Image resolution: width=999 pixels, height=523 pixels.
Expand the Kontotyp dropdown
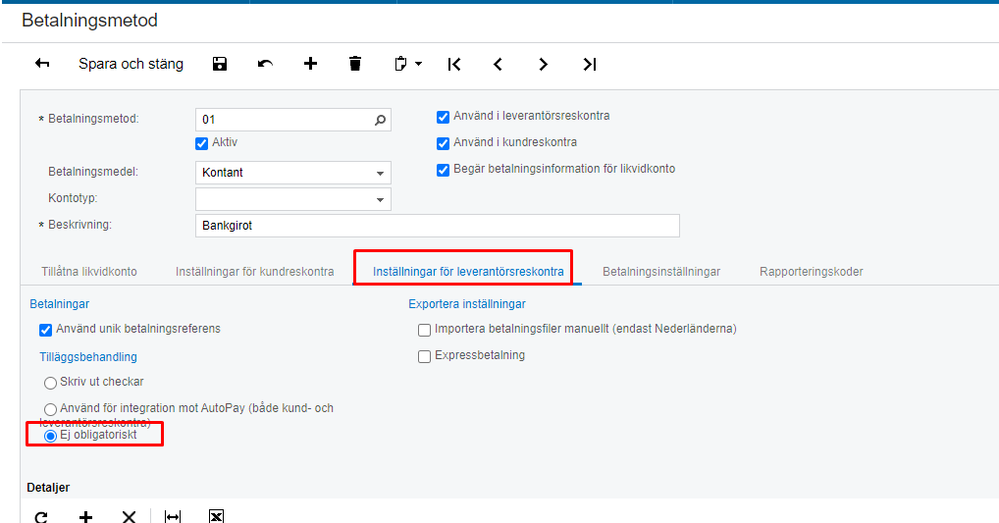point(380,199)
